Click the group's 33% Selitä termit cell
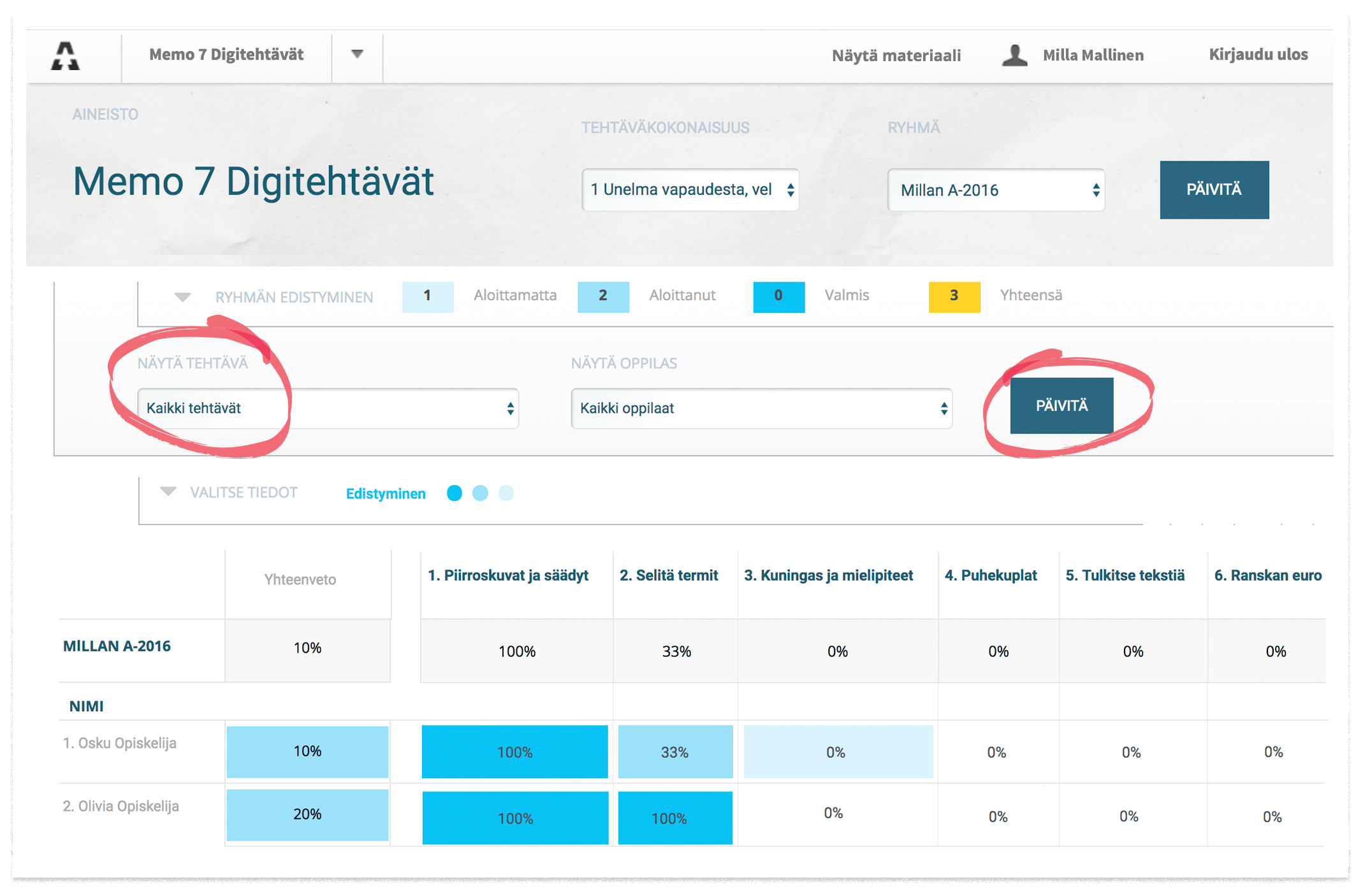 (x=676, y=651)
